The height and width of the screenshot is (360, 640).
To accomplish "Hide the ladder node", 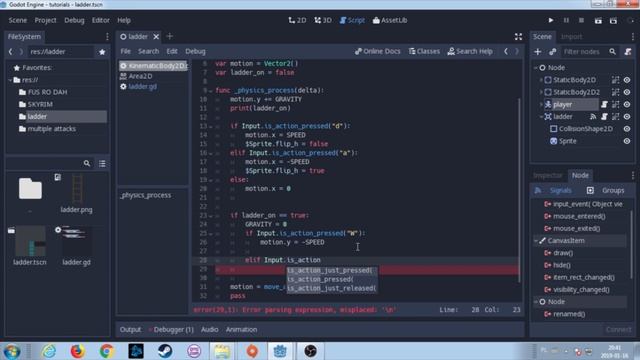I will 627,117.
